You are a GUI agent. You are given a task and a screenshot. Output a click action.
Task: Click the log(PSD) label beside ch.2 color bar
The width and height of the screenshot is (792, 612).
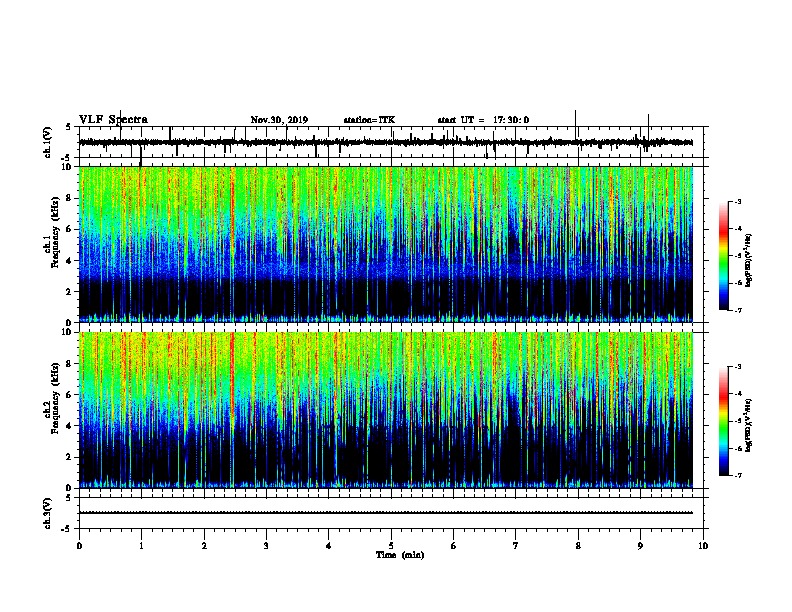coord(748,425)
